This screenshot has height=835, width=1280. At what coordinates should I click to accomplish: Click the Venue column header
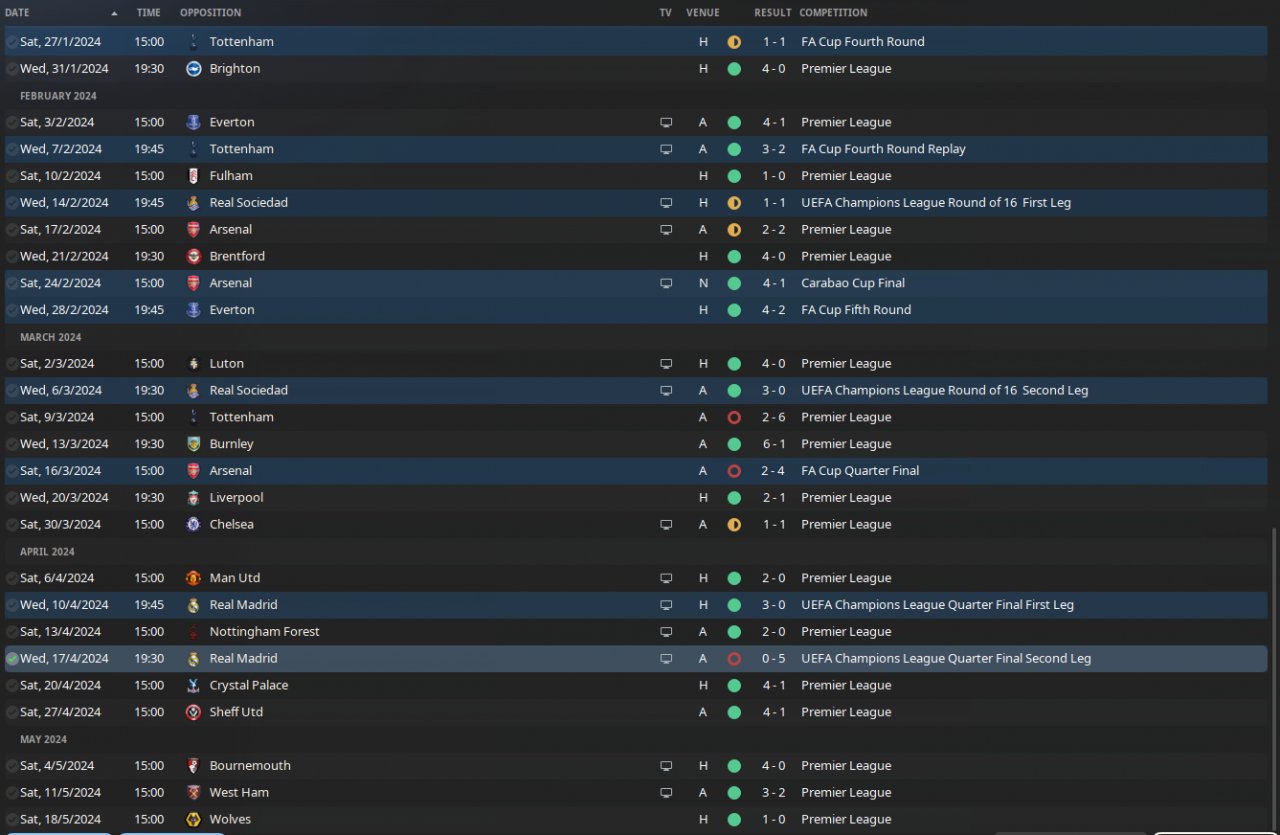tap(703, 13)
